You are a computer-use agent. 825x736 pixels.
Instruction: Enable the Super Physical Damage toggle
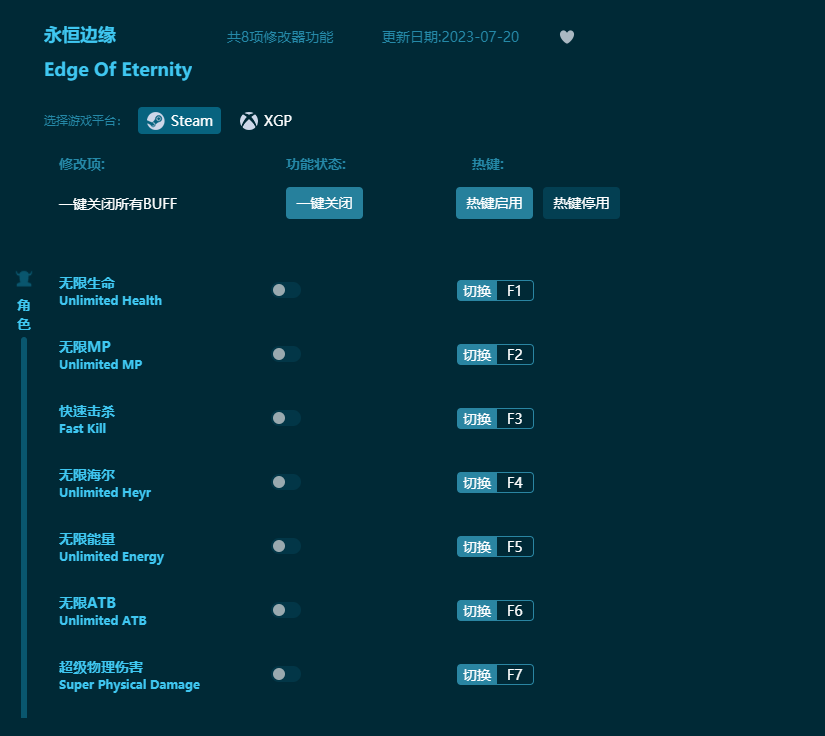click(x=286, y=674)
